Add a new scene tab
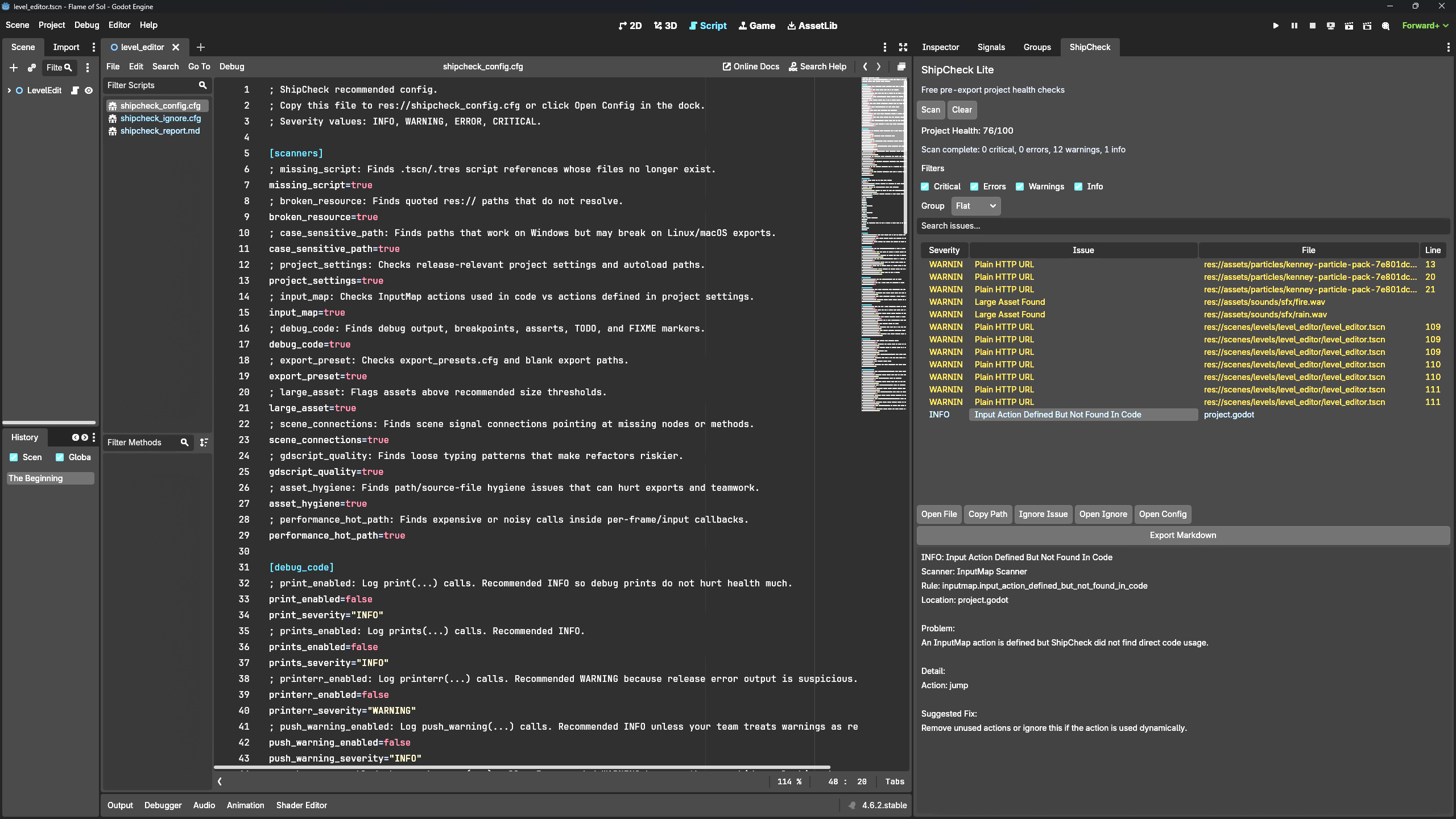Viewport: 1456px width, 819px height. click(x=200, y=47)
